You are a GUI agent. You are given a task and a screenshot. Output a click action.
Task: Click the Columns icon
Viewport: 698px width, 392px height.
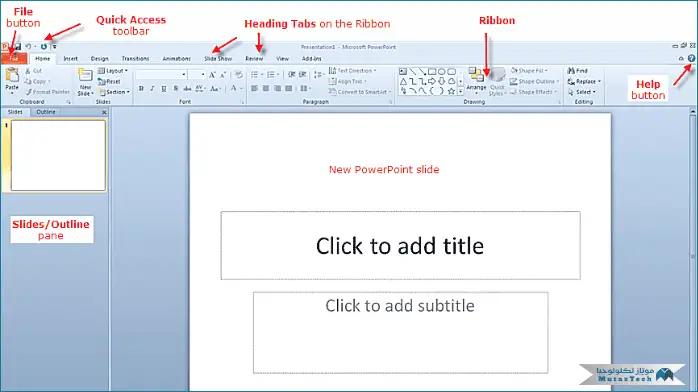click(305, 89)
